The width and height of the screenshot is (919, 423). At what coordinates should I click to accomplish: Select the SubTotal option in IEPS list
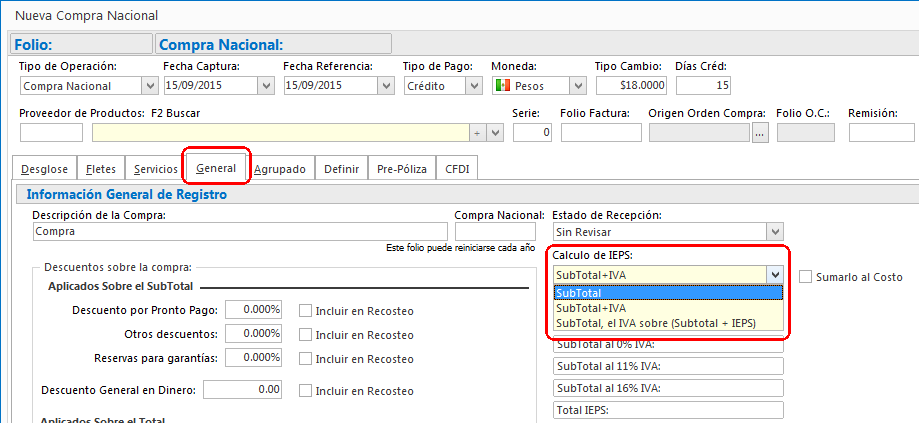click(x=668, y=293)
